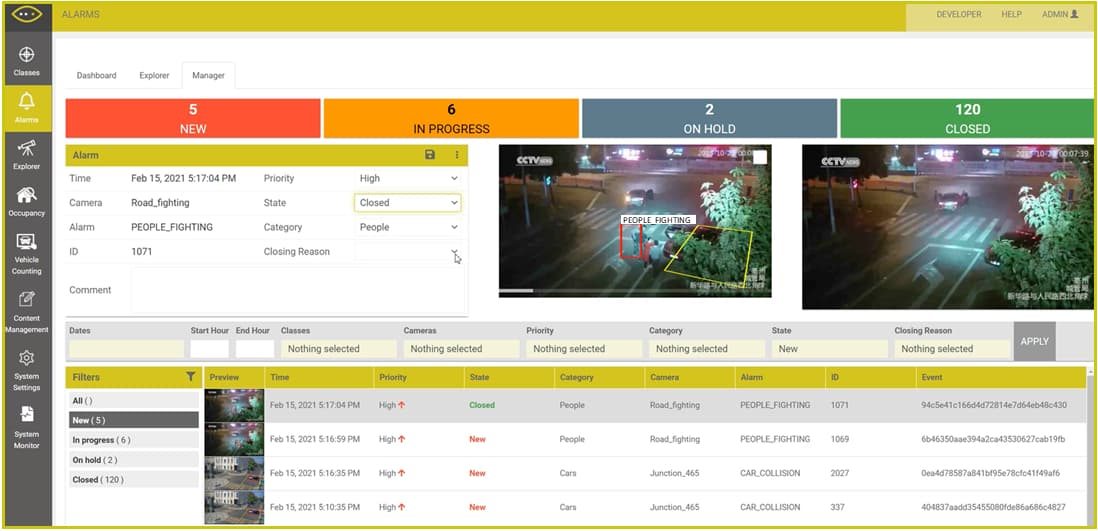
Task: Open preview thumbnail for alarm ID 1069
Action: click(x=235, y=439)
